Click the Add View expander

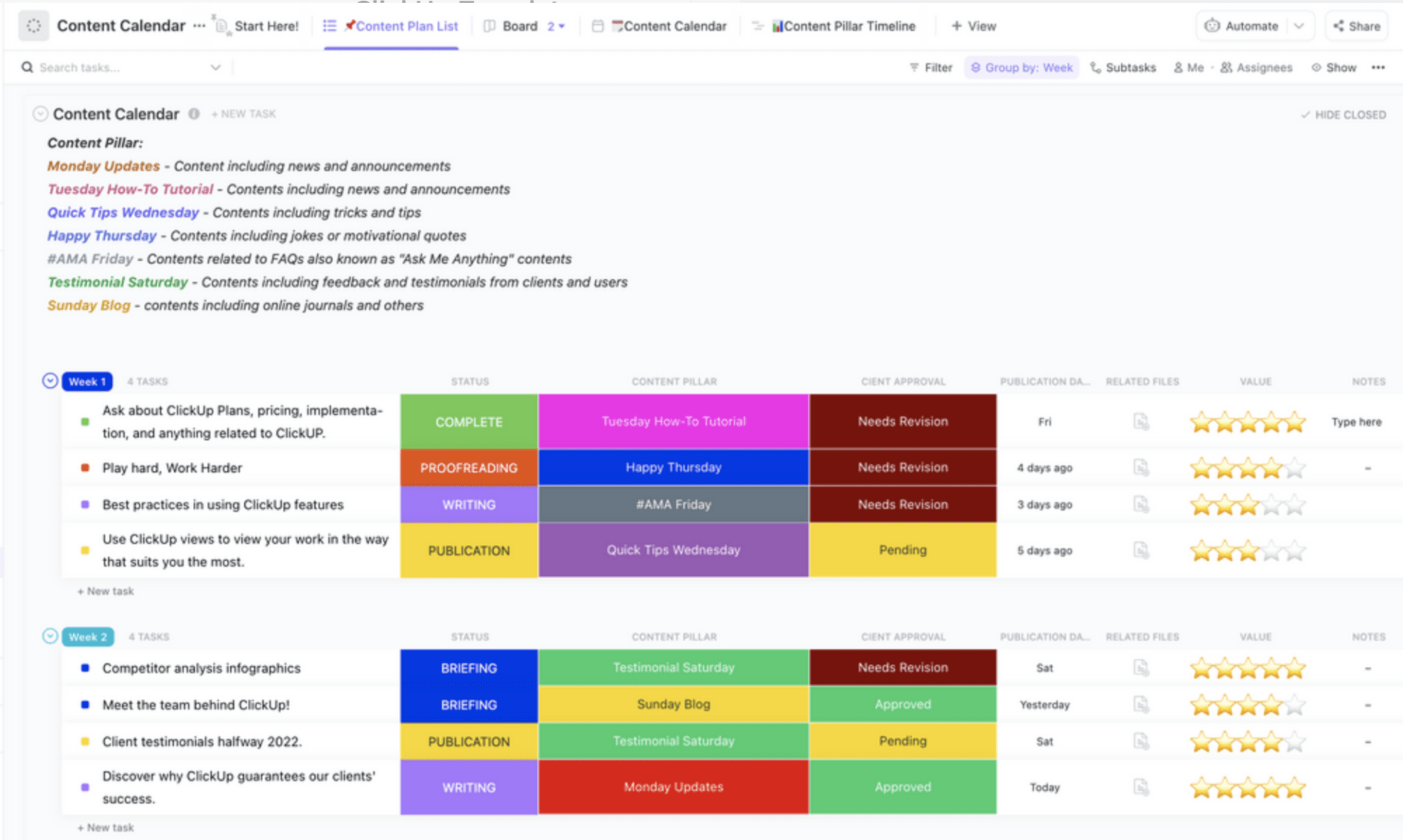coord(975,26)
